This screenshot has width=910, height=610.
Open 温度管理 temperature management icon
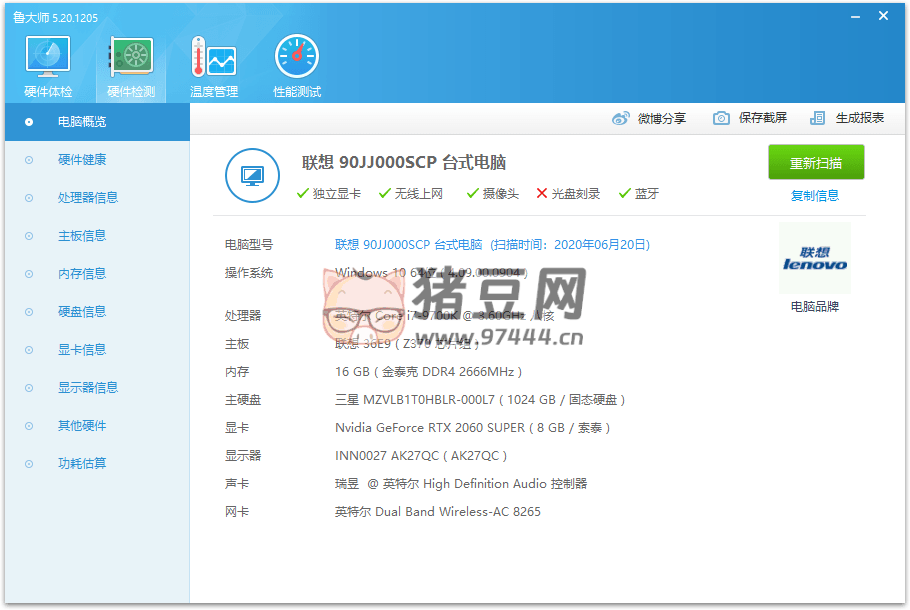click(x=214, y=64)
